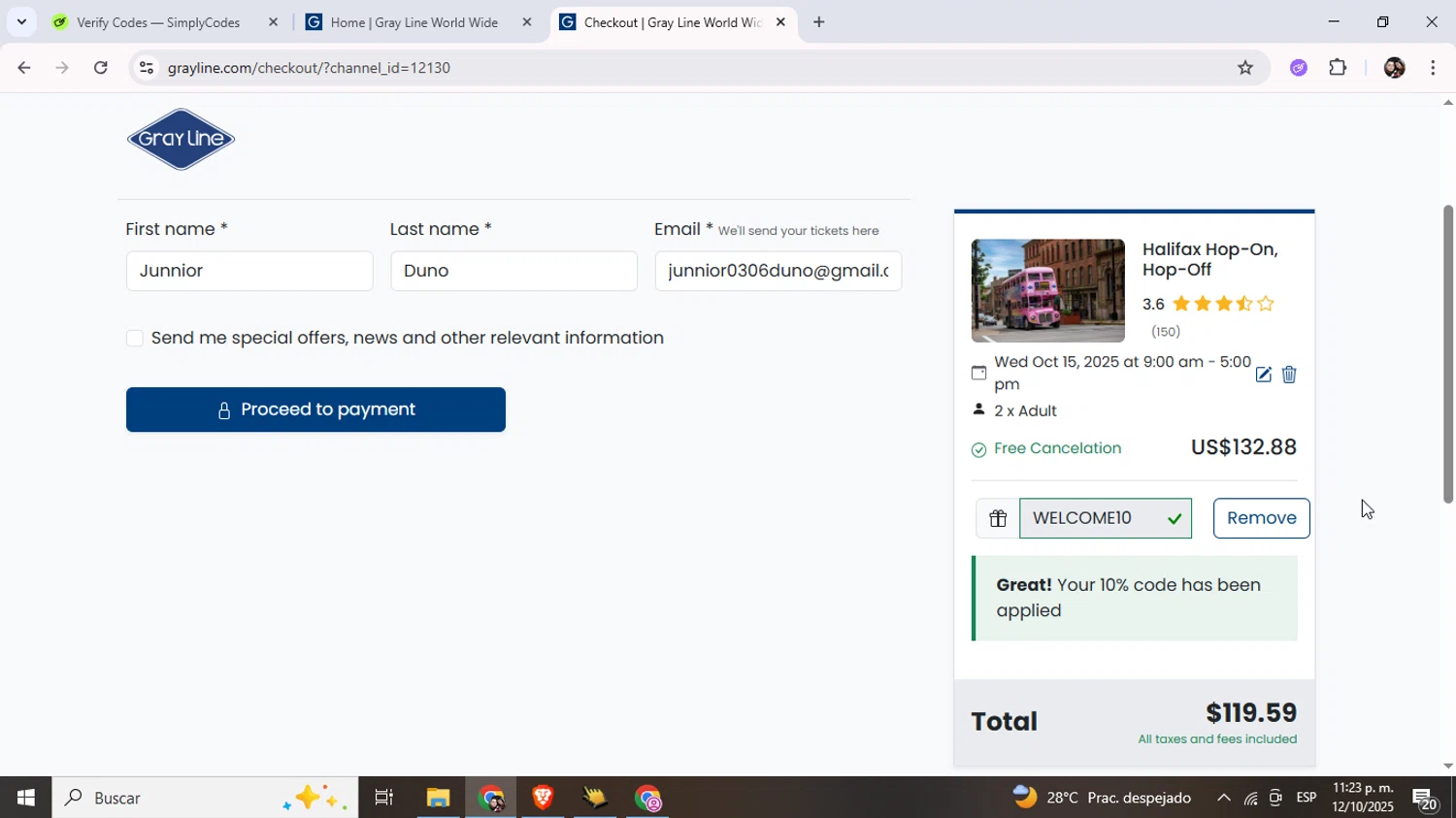The image size is (1456, 818).
Task: Go forward with browser forward arrow
Action: click(x=62, y=68)
